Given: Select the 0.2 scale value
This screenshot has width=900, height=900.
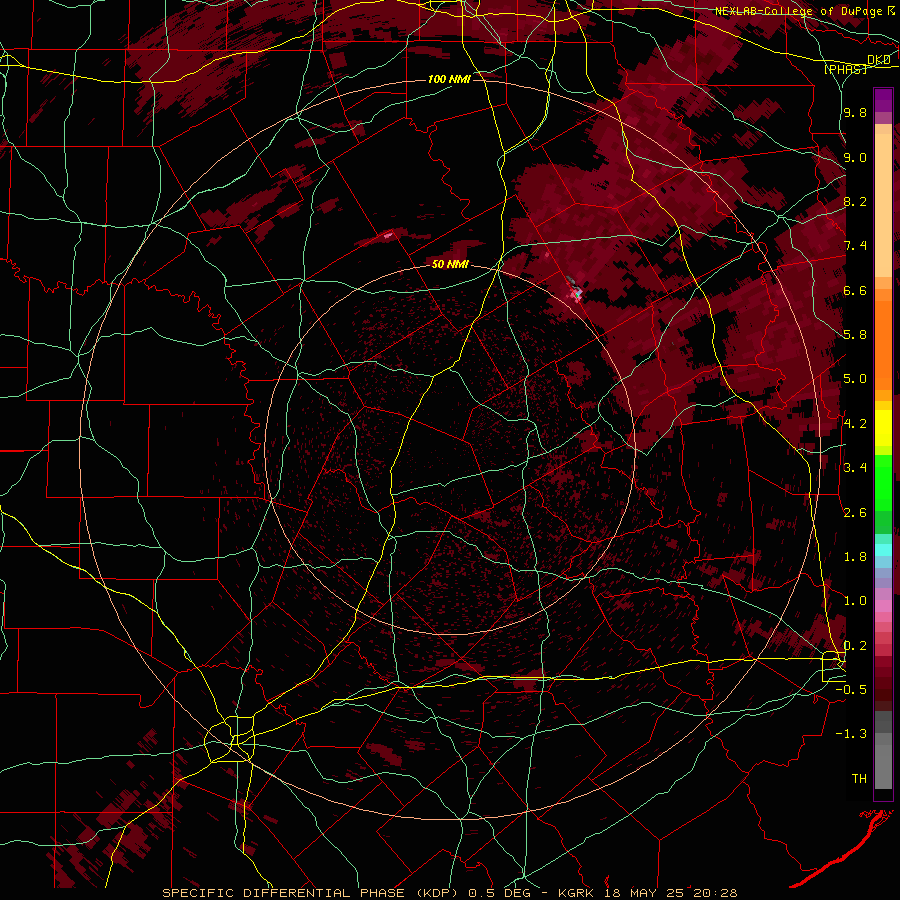Looking at the screenshot, I should coord(855,645).
